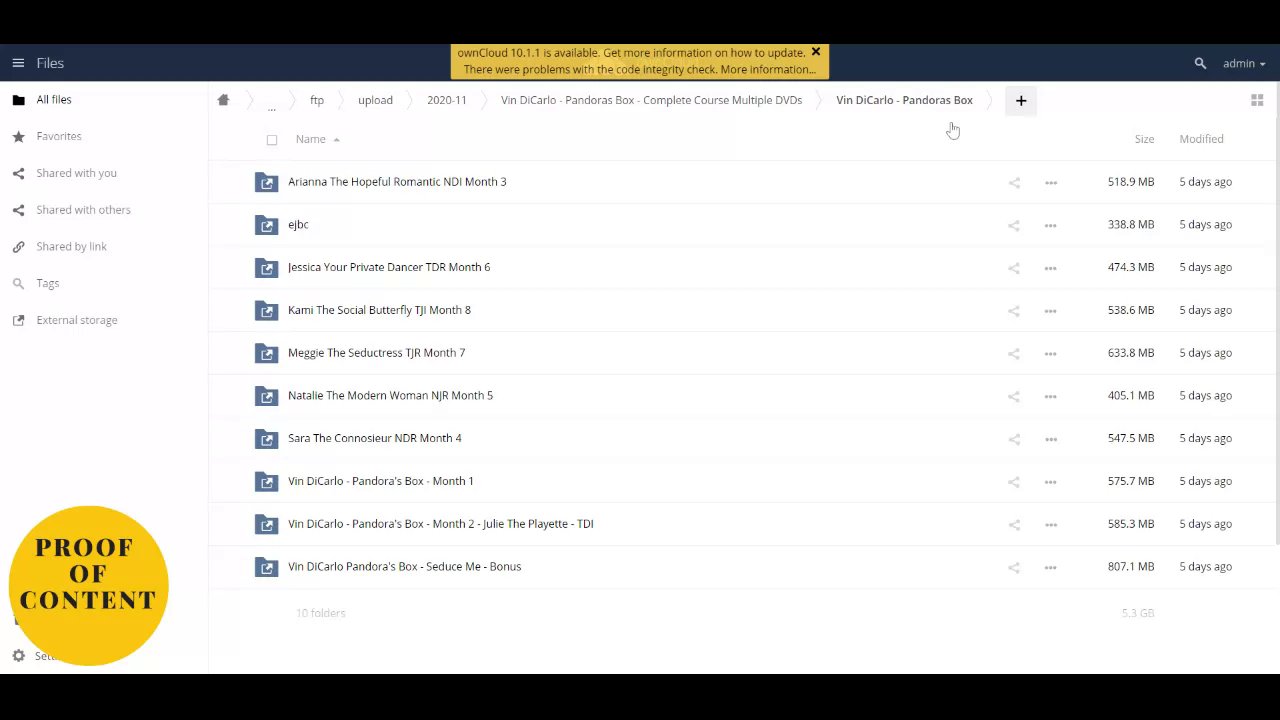This screenshot has height=720, width=1280.
Task: Open more actions for Jessica folder
Action: [x=1051, y=267]
